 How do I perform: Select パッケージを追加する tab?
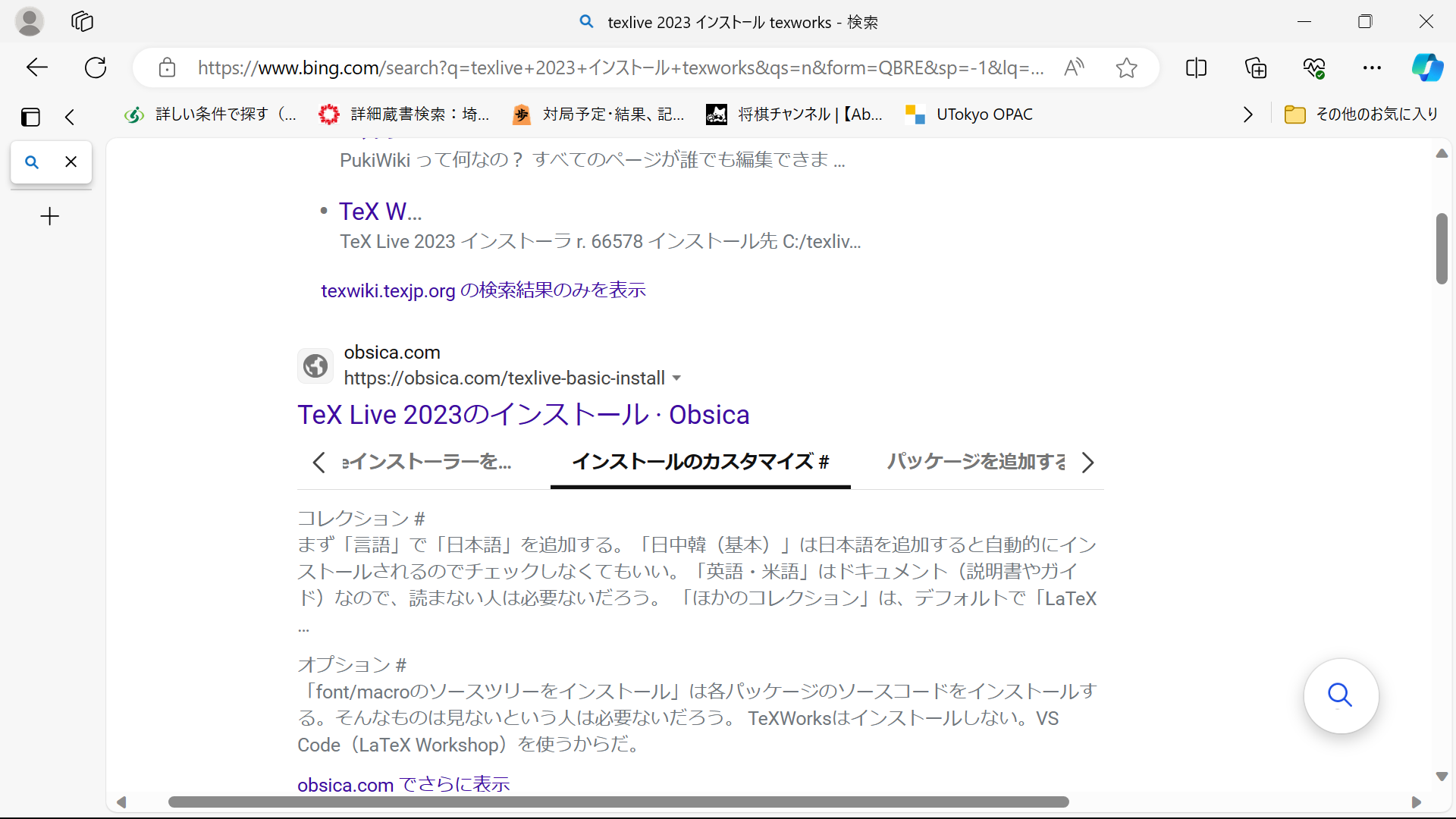coord(976,461)
